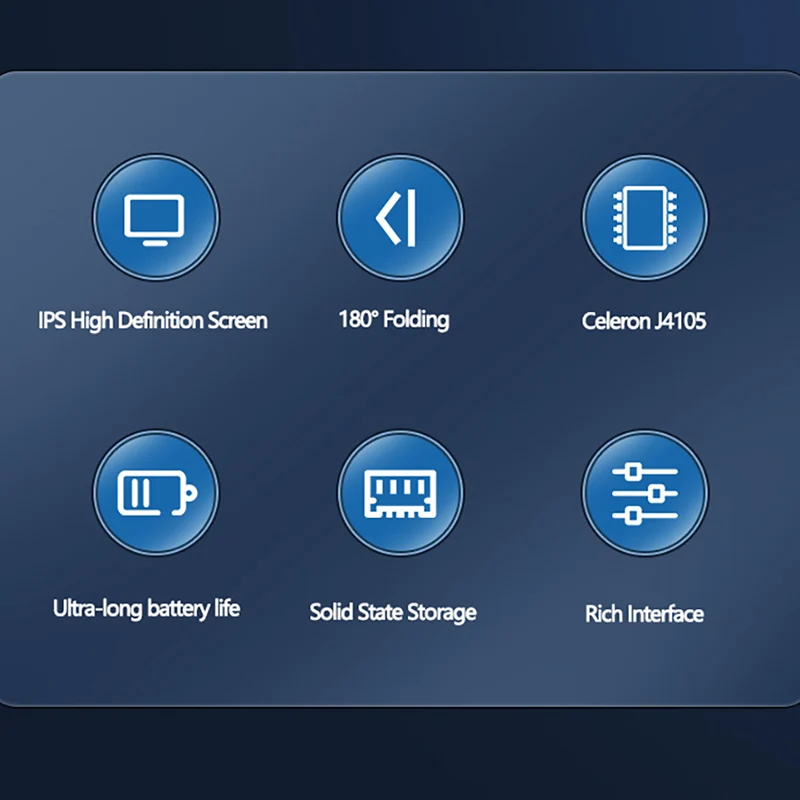Click the Ultra-long battery life label

(146, 609)
